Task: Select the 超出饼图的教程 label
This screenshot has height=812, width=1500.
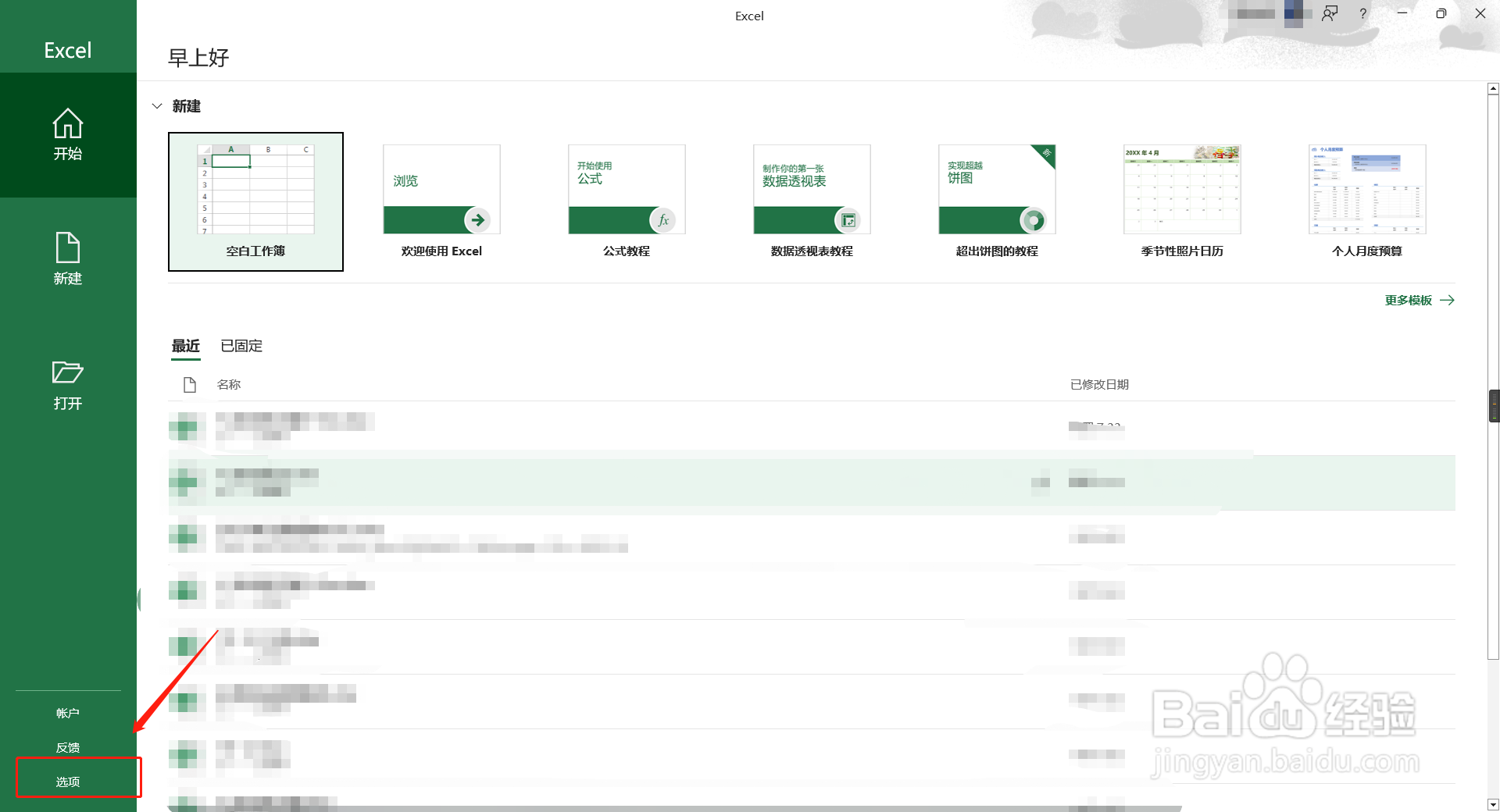Action: (x=997, y=251)
